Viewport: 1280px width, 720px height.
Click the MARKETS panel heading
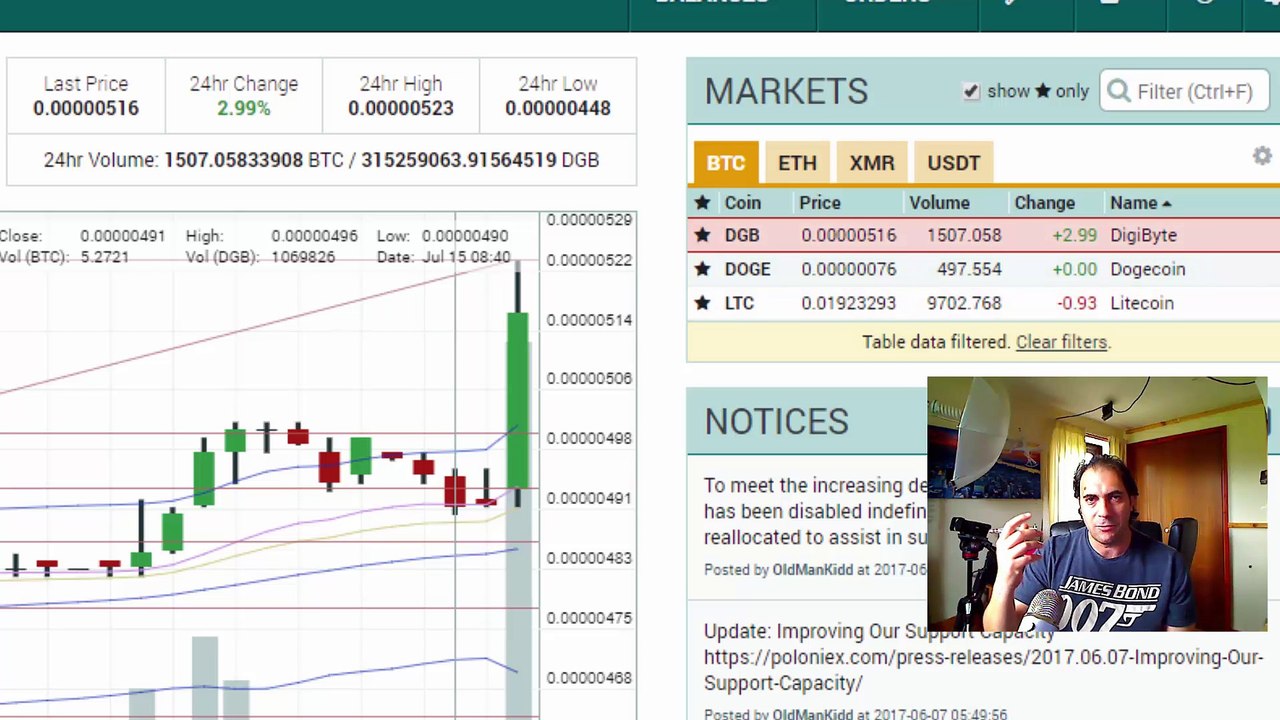tap(786, 91)
